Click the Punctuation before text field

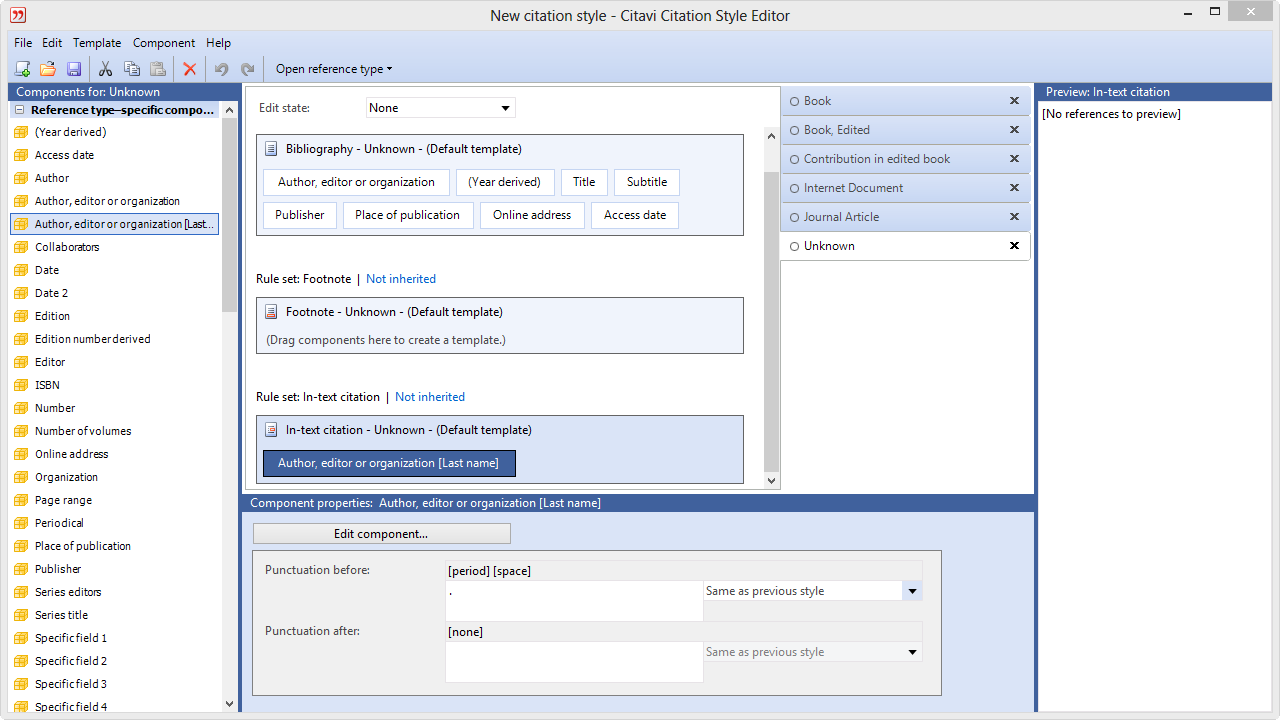tap(574, 601)
